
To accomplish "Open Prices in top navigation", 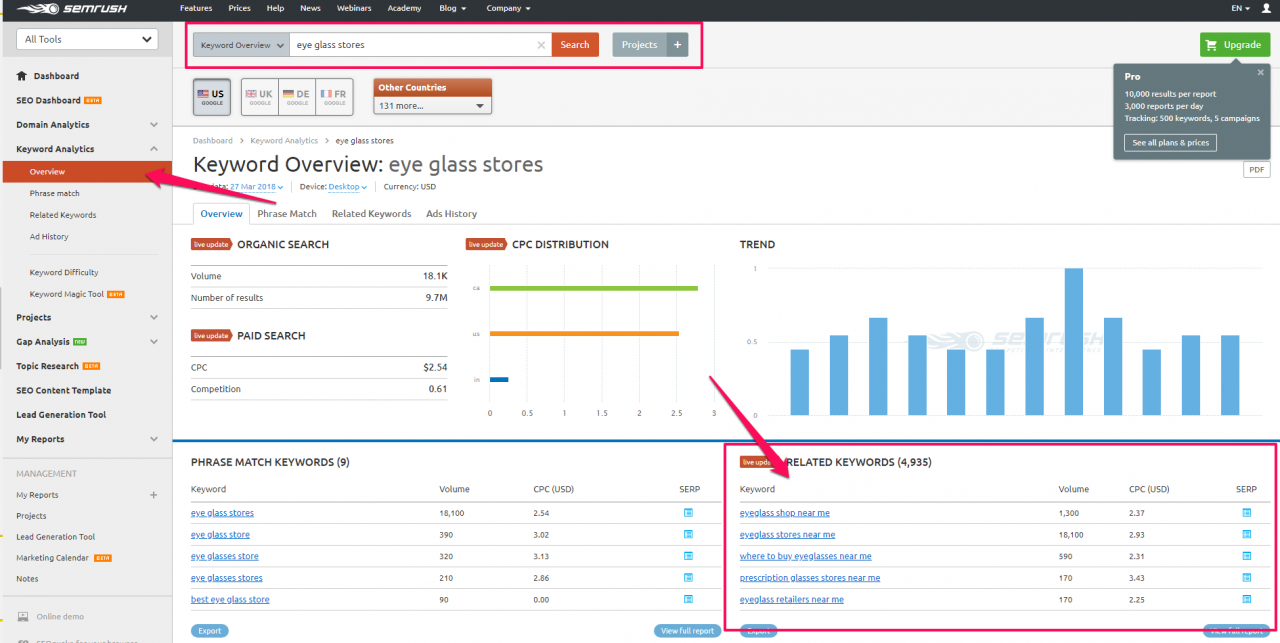I will coord(239,8).
